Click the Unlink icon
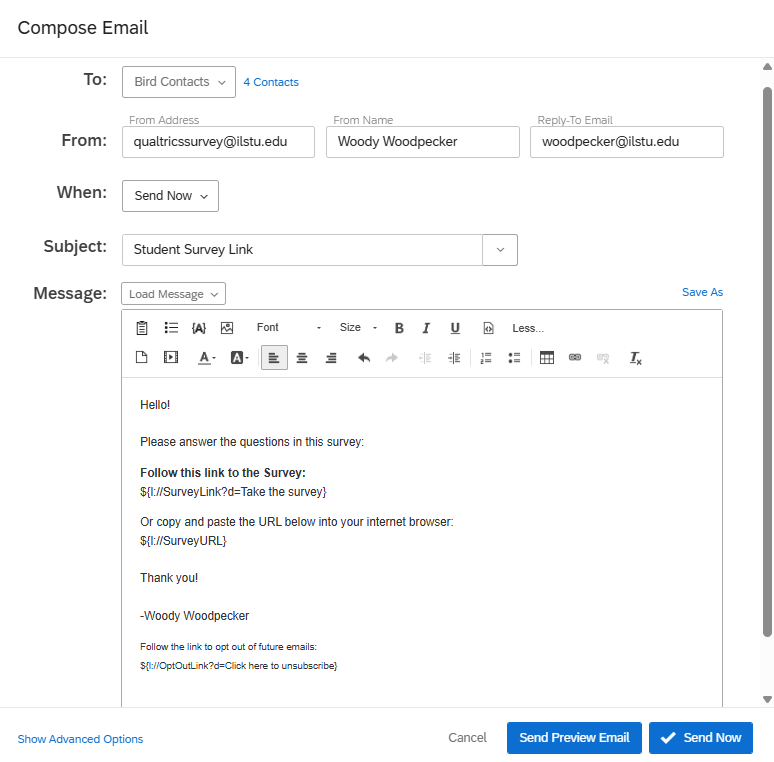The height and width of the screenshot is (762, 774). (x=603, y=358)
